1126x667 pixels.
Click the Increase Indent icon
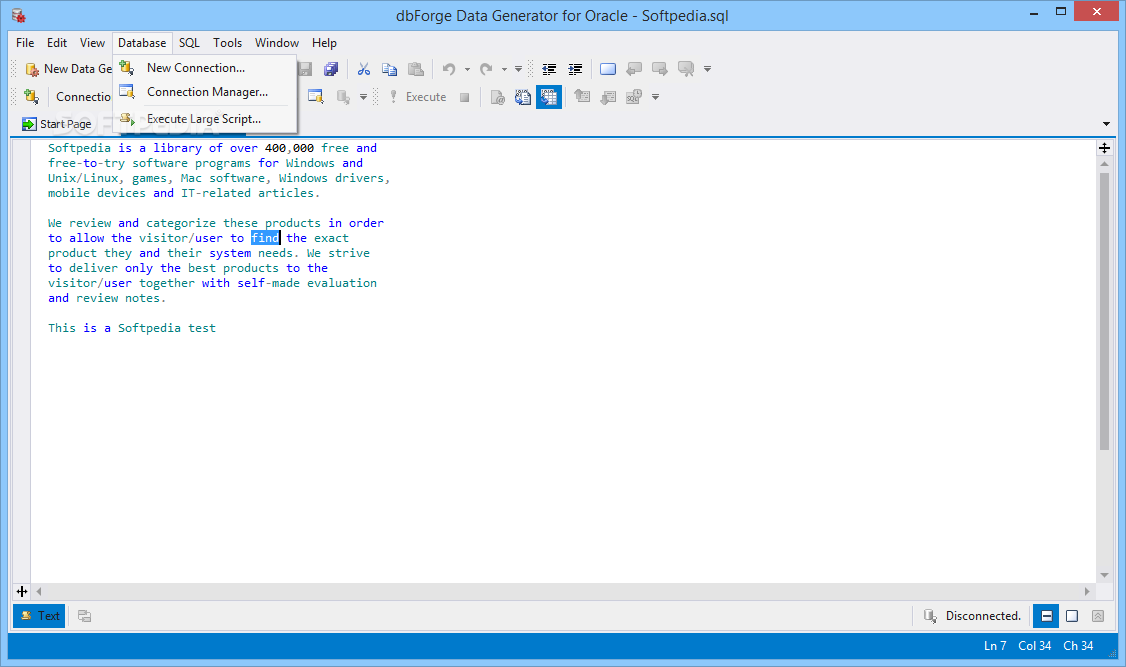click(x=575, y=69)
